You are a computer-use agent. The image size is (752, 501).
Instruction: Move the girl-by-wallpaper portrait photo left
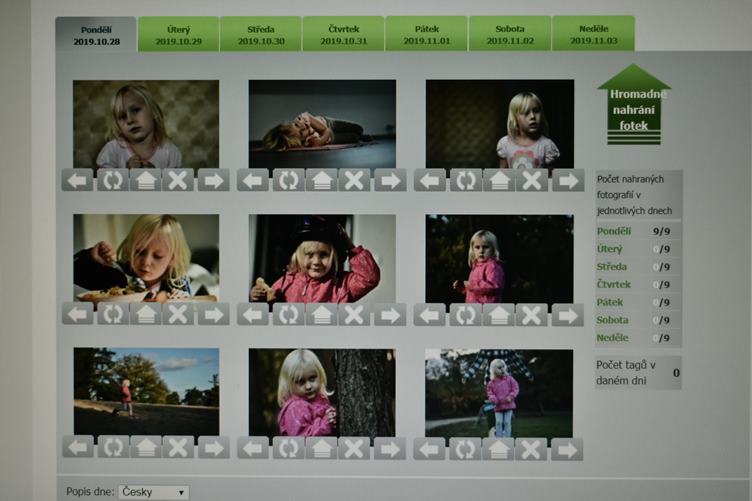click(78, 181)
